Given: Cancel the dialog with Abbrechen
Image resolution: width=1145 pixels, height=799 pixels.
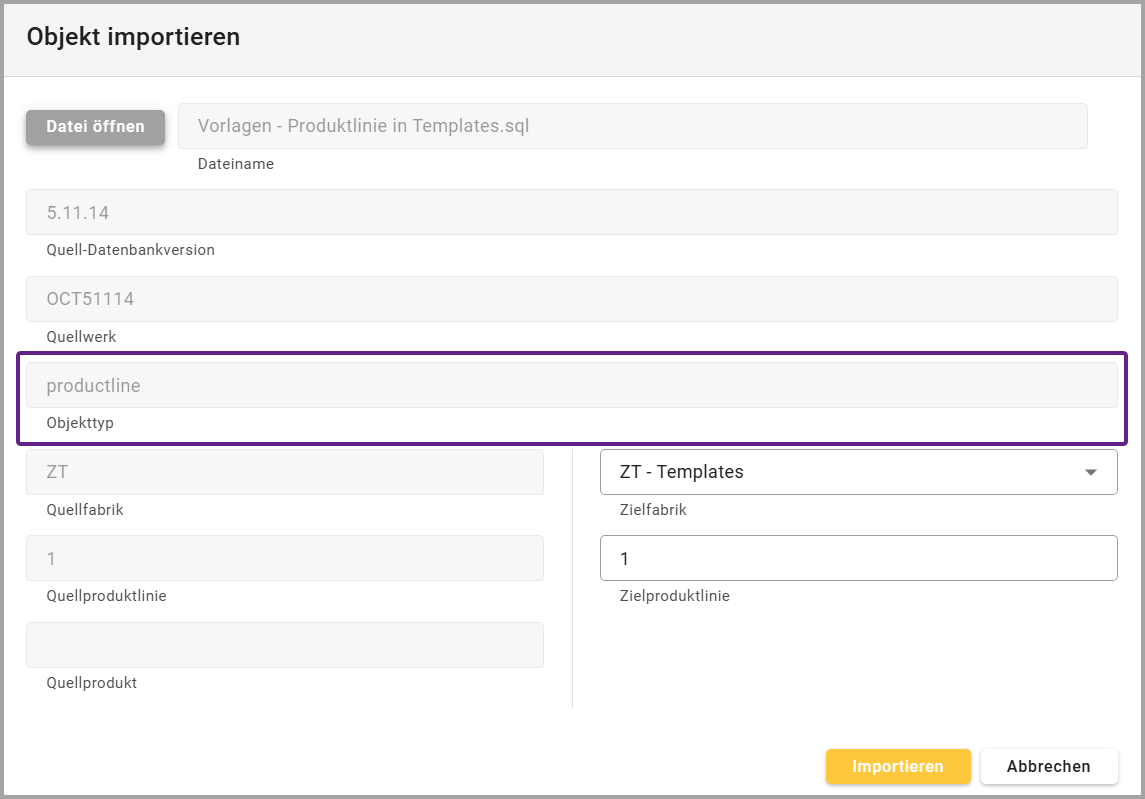Looking at the screenshot, I should (1048, 766).
